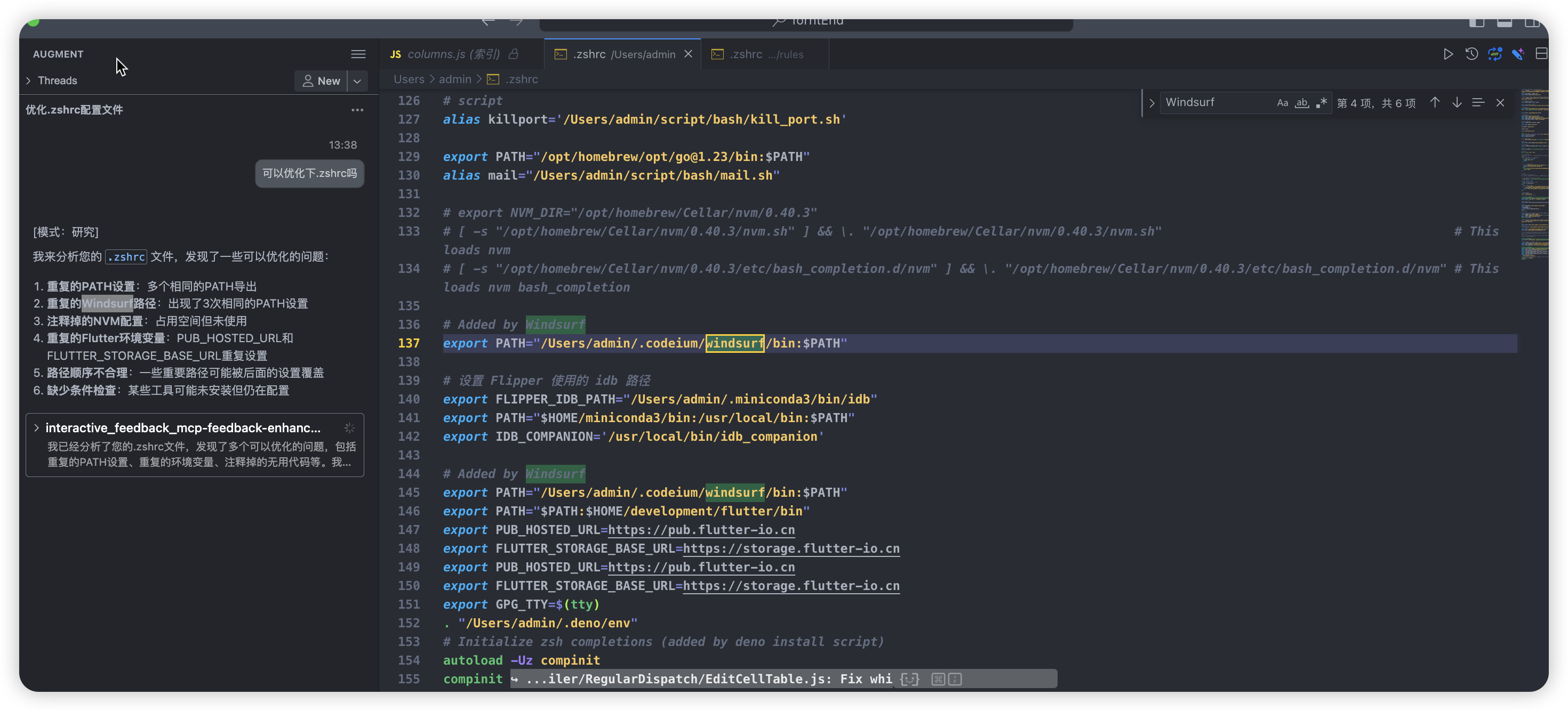Toggle match case in find widget

[1282, 103]
